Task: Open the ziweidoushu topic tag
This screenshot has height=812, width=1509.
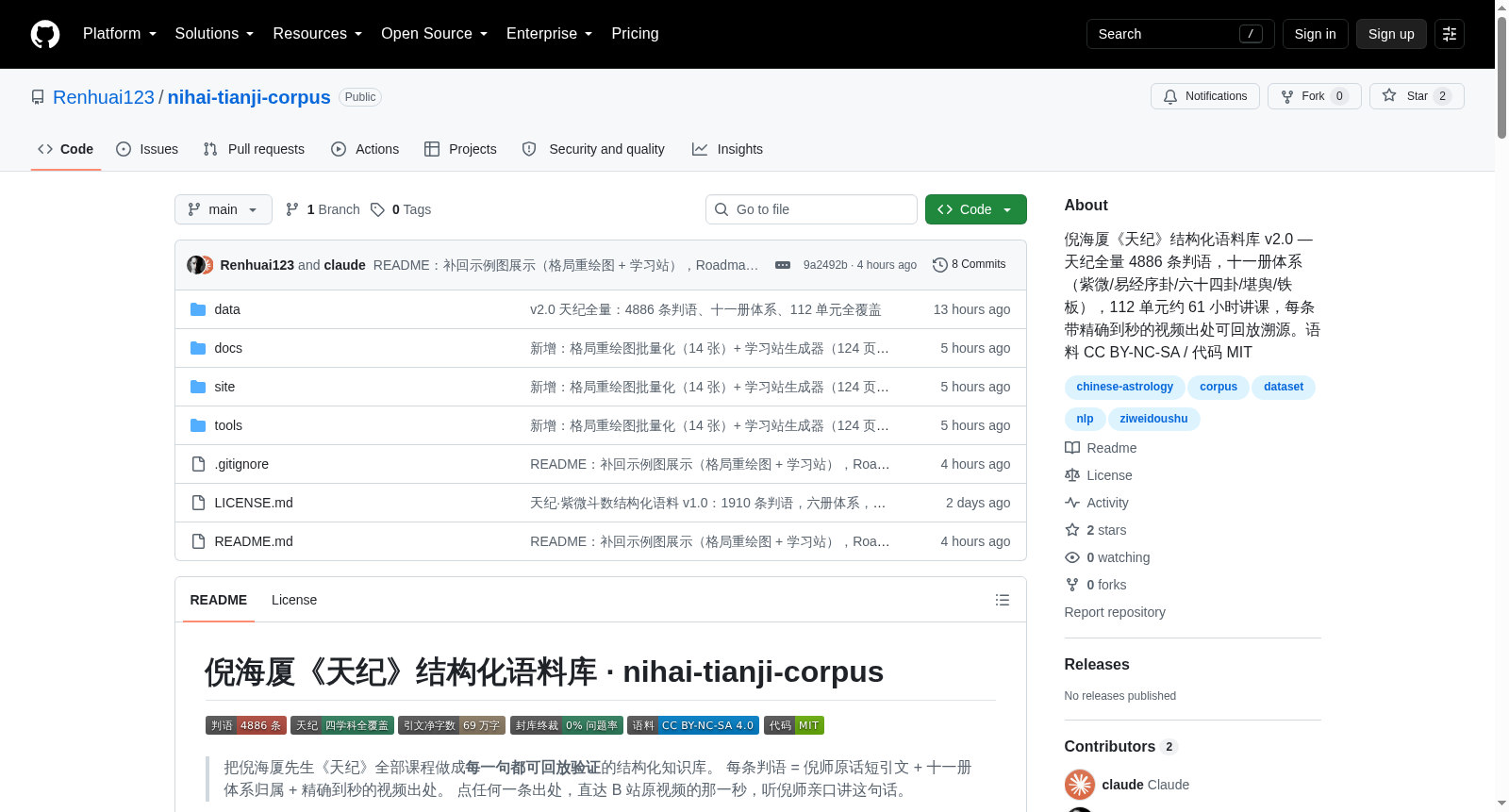Action: (x=1153, y=419)
